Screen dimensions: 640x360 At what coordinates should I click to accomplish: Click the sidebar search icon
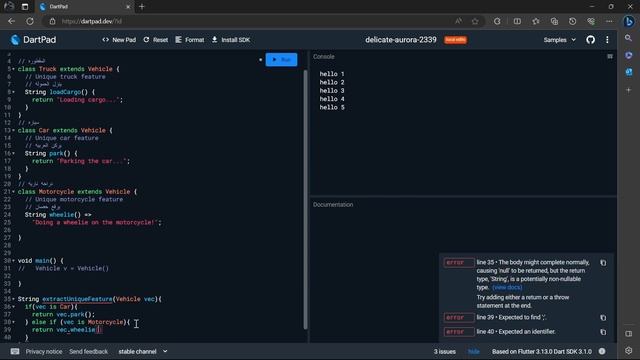[629, 38]
